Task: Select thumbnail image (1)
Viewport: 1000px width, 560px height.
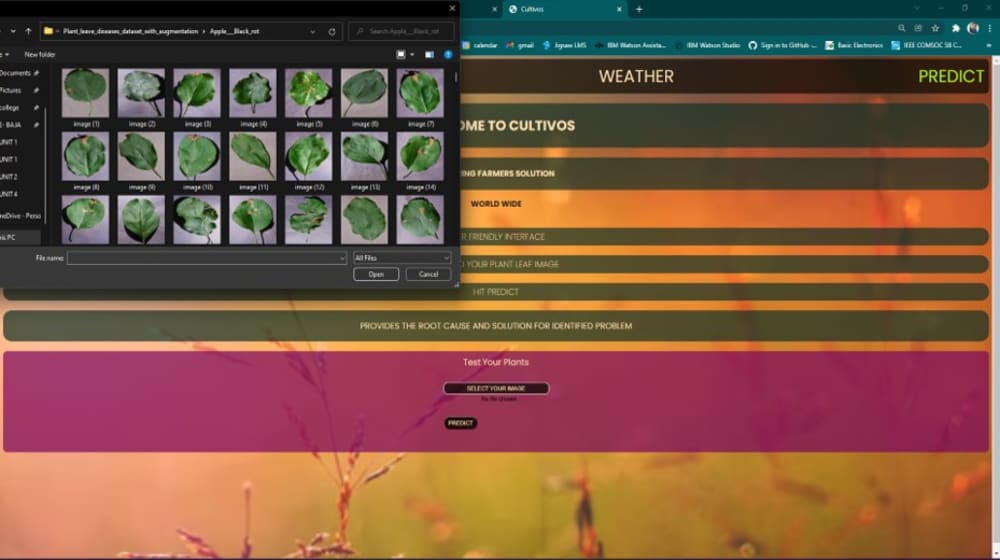Action: 85,98
